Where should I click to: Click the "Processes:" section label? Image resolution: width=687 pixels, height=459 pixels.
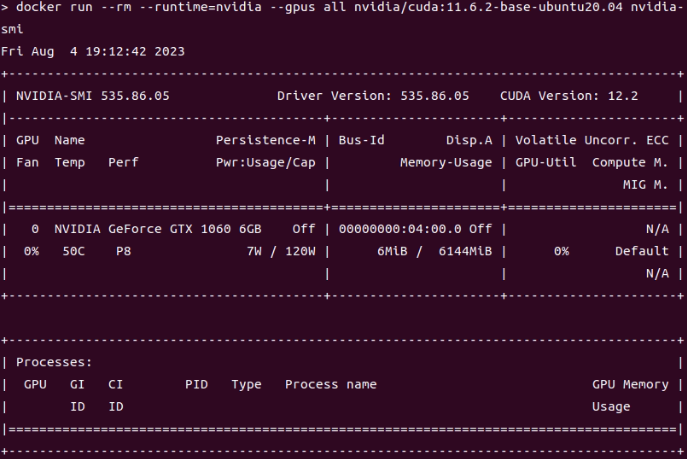[x=54, y=362]
